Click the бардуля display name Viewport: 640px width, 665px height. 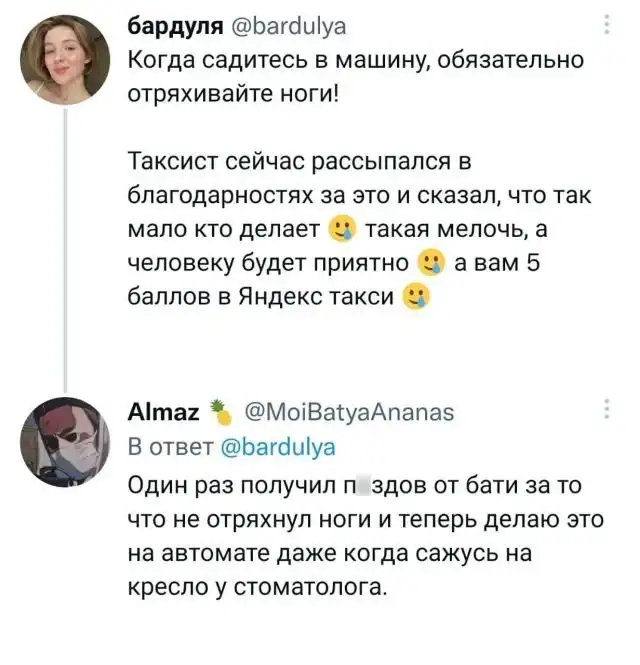pyautogui.click(x=168, y=25)
